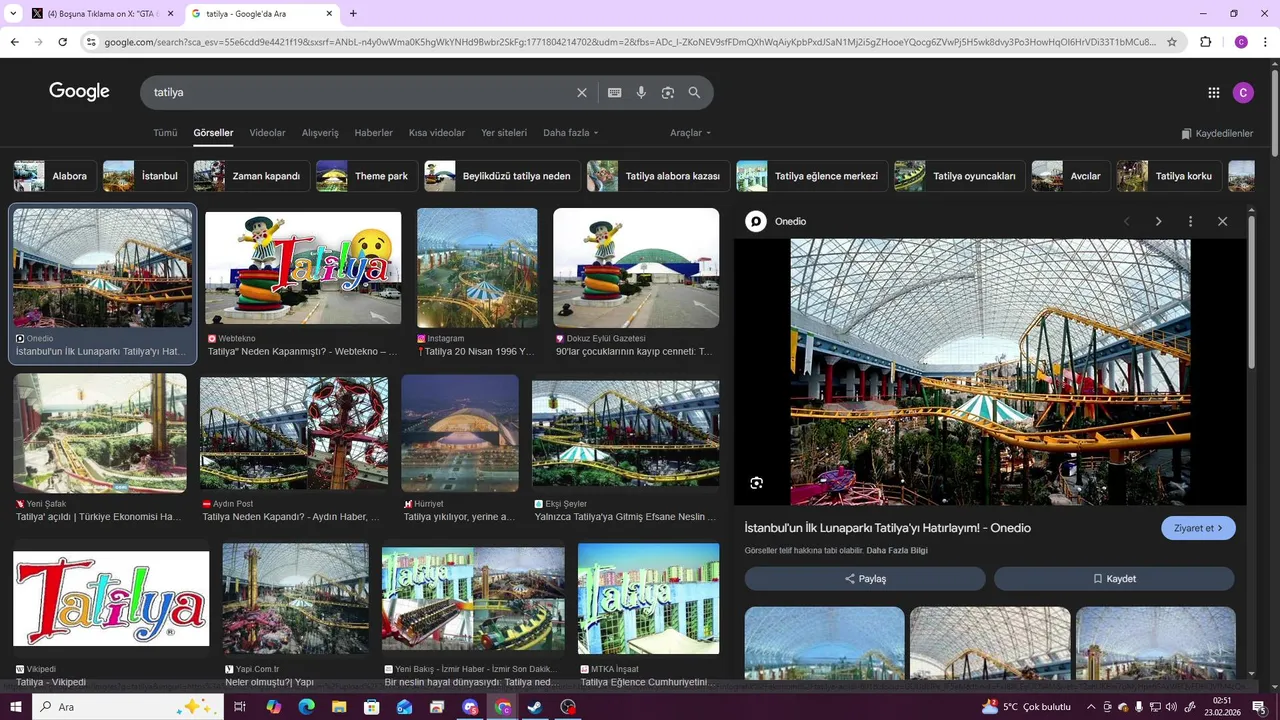Open File Explorer from taskbar
1280x720 pixels.
pos(339,707)
